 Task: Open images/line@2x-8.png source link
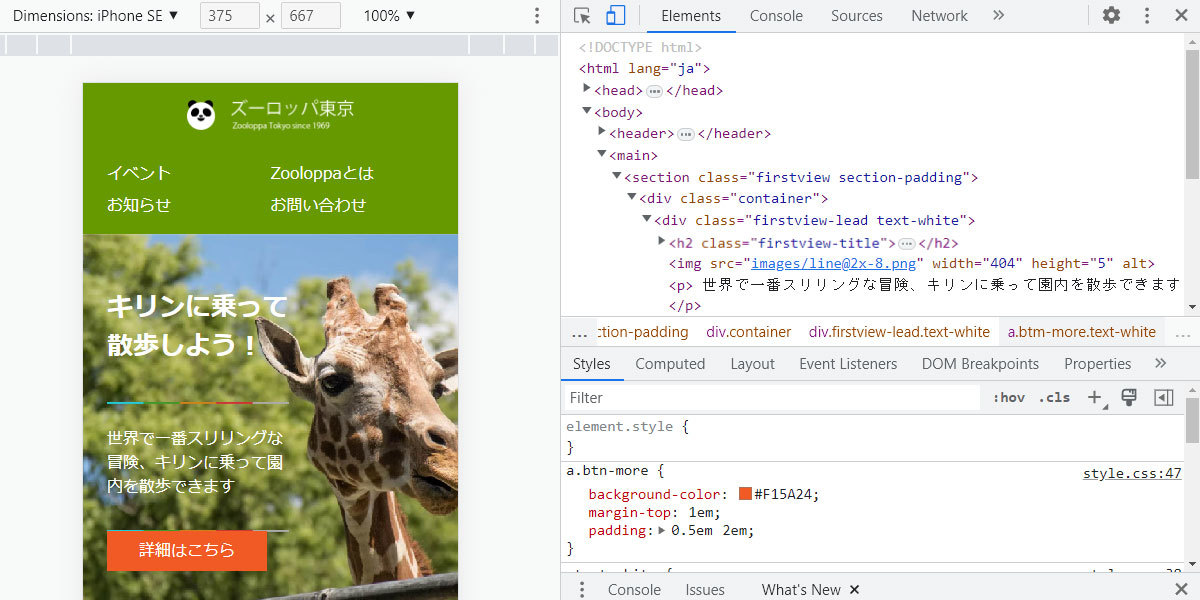833,264
